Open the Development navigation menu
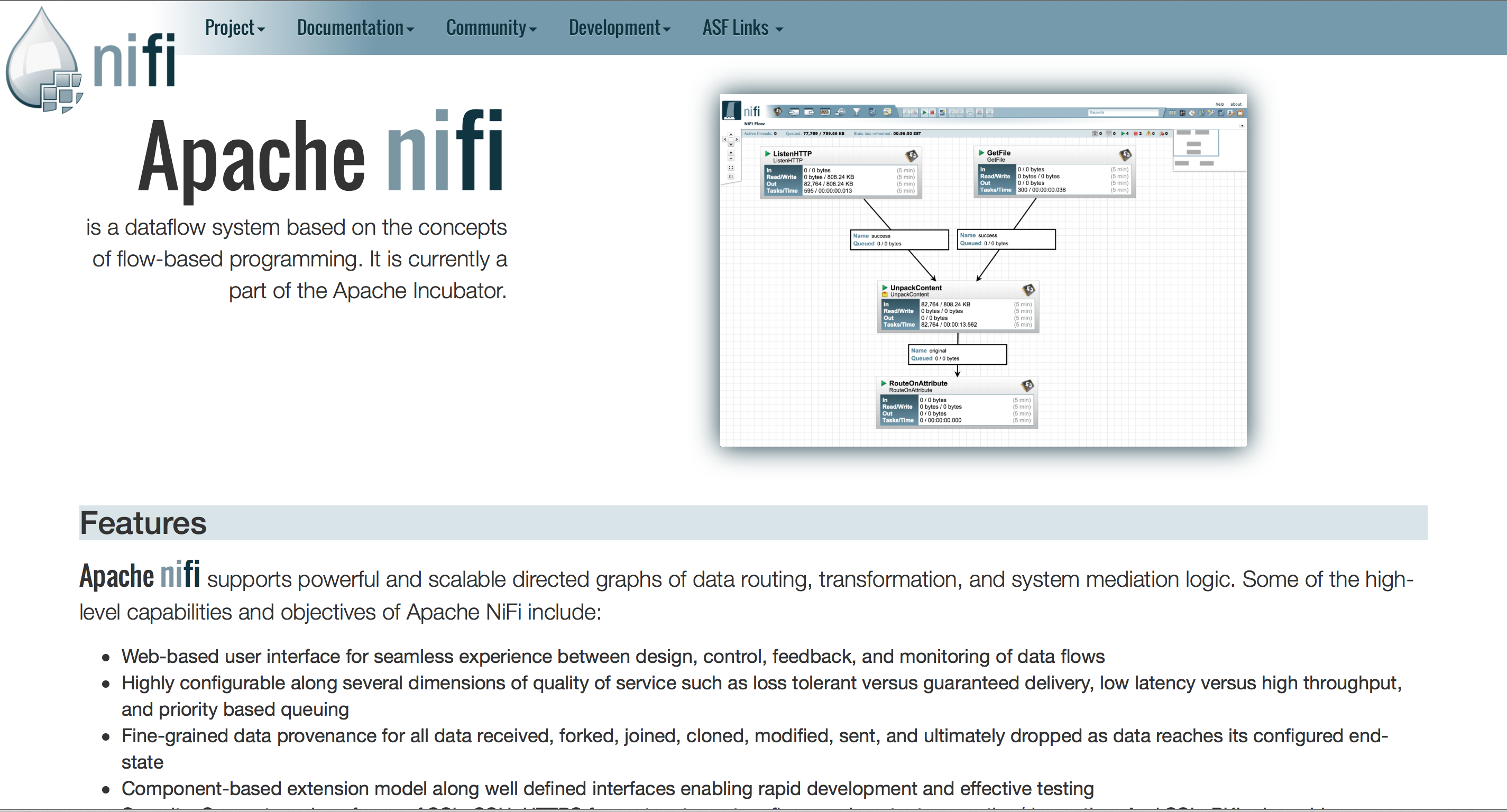Image resolution: width=1507 pixels, height=812 pixels. pos(619,27)
